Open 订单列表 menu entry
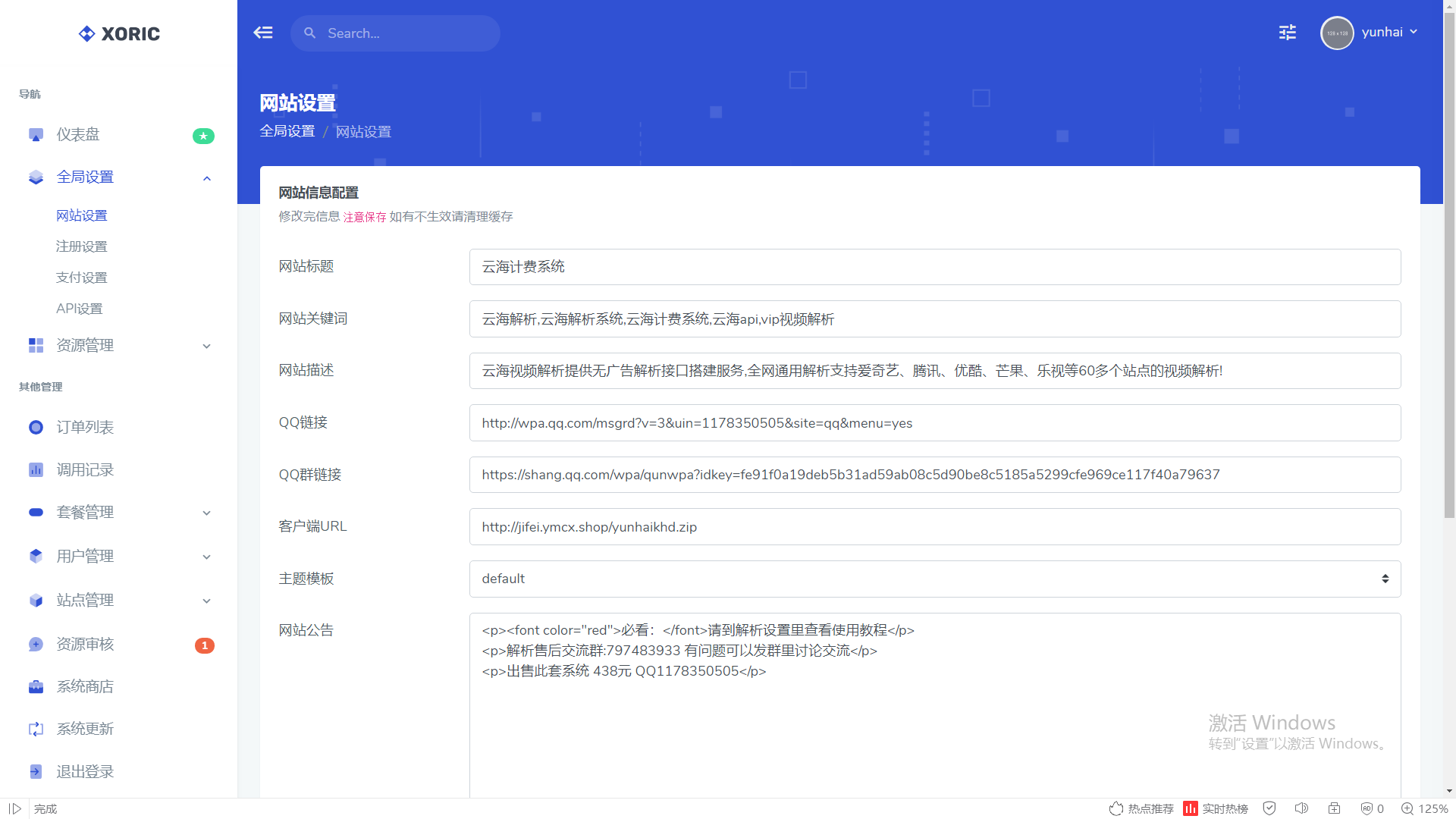The width and height of the screenshot is (1456, 819). [85, 428]
